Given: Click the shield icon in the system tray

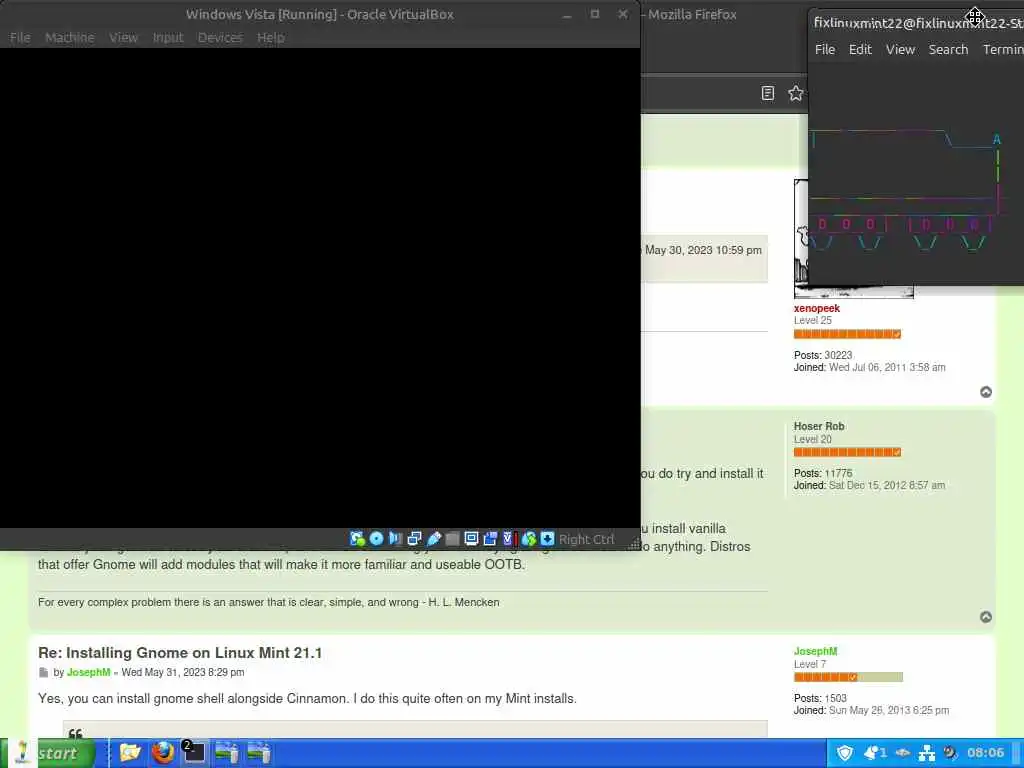Looking at the screenshot, I should coord(844,753).
